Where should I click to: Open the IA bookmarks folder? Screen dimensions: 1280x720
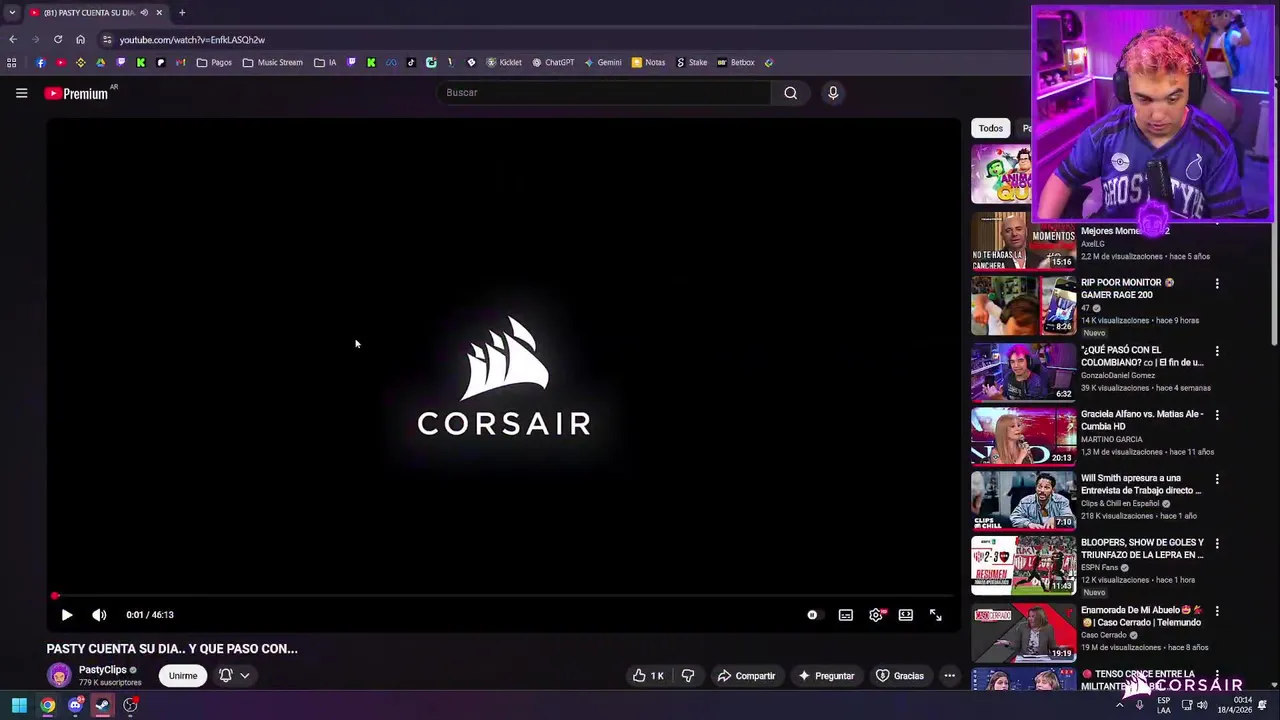325,62
